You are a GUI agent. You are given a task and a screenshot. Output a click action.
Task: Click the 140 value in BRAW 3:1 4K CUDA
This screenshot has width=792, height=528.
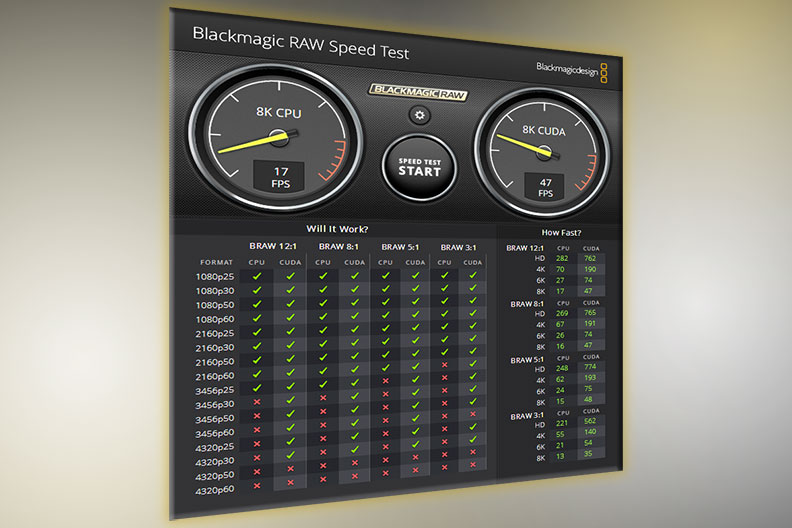[590, 431]
